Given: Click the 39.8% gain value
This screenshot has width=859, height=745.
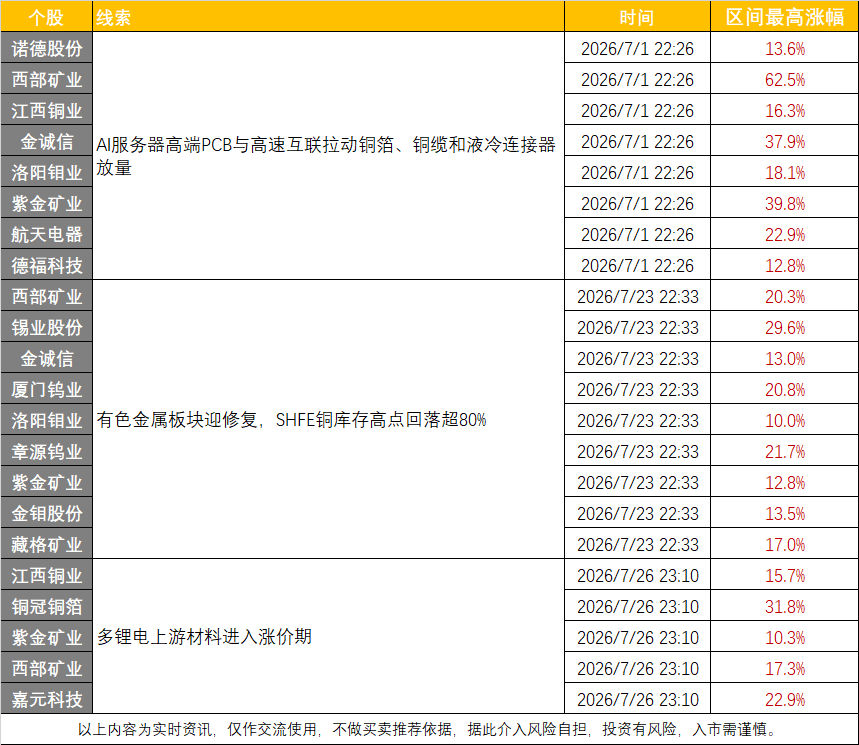Looking at the screenshot, I should tap(784, 204).
